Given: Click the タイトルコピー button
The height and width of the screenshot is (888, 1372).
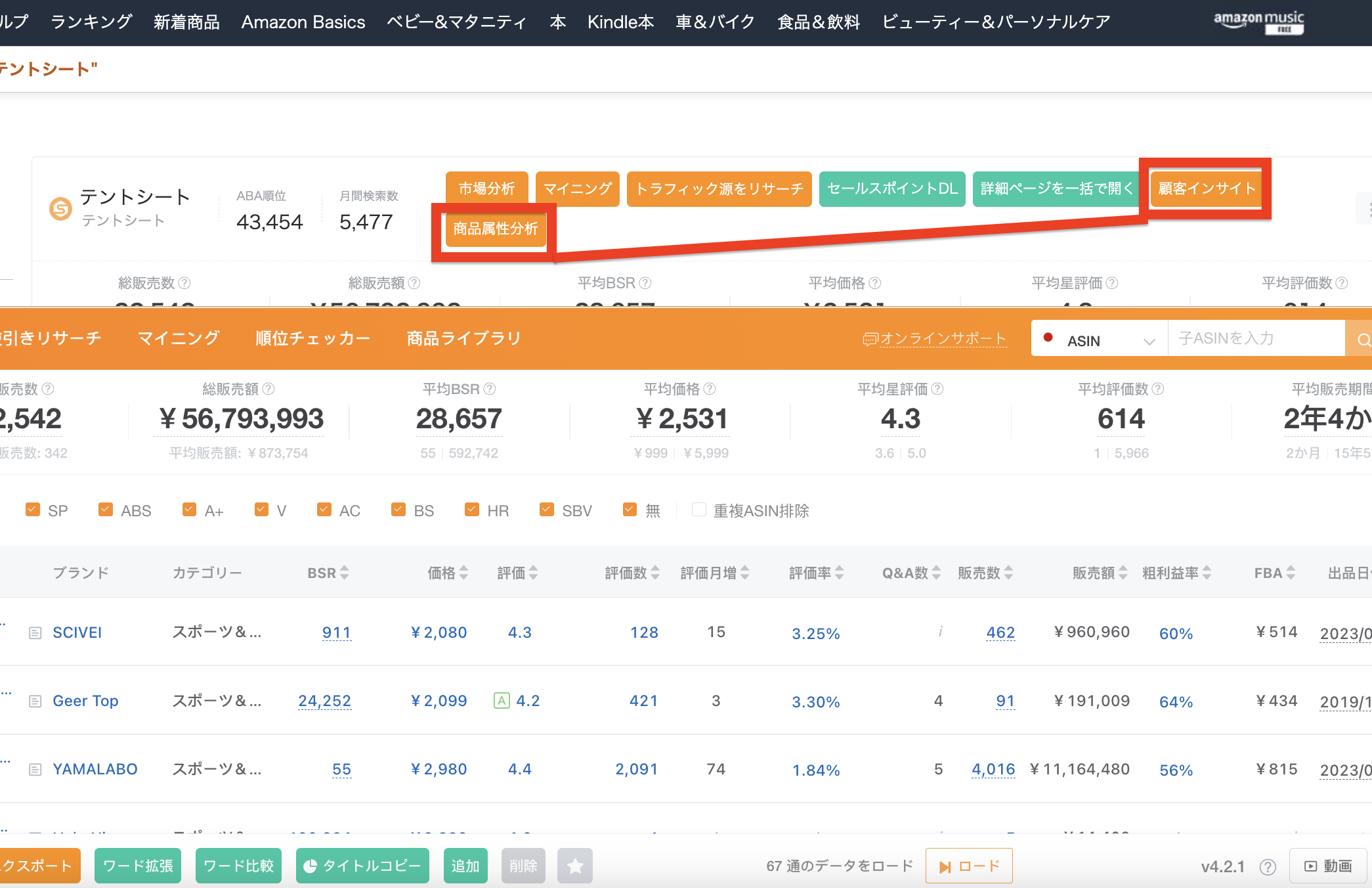Looking at the screenshot, I should (362, 866).
